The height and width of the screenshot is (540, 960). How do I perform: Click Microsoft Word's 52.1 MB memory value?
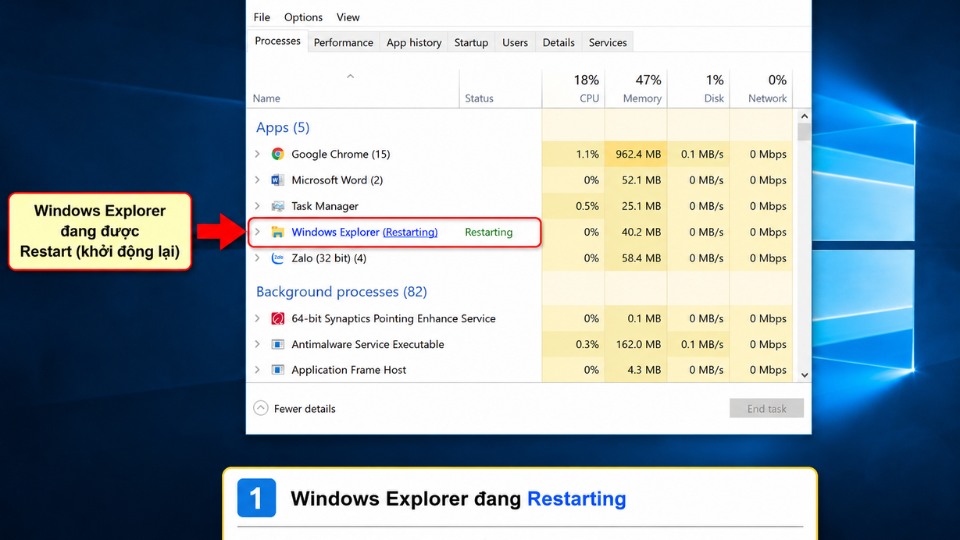click(x=641, y=180)
